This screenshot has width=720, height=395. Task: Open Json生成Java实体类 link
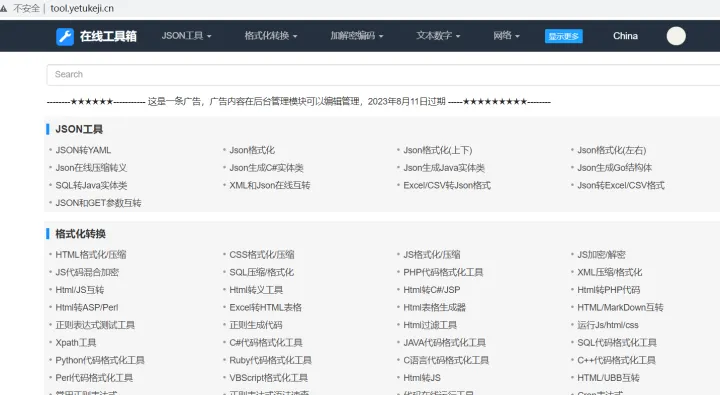tap(444, 168)
